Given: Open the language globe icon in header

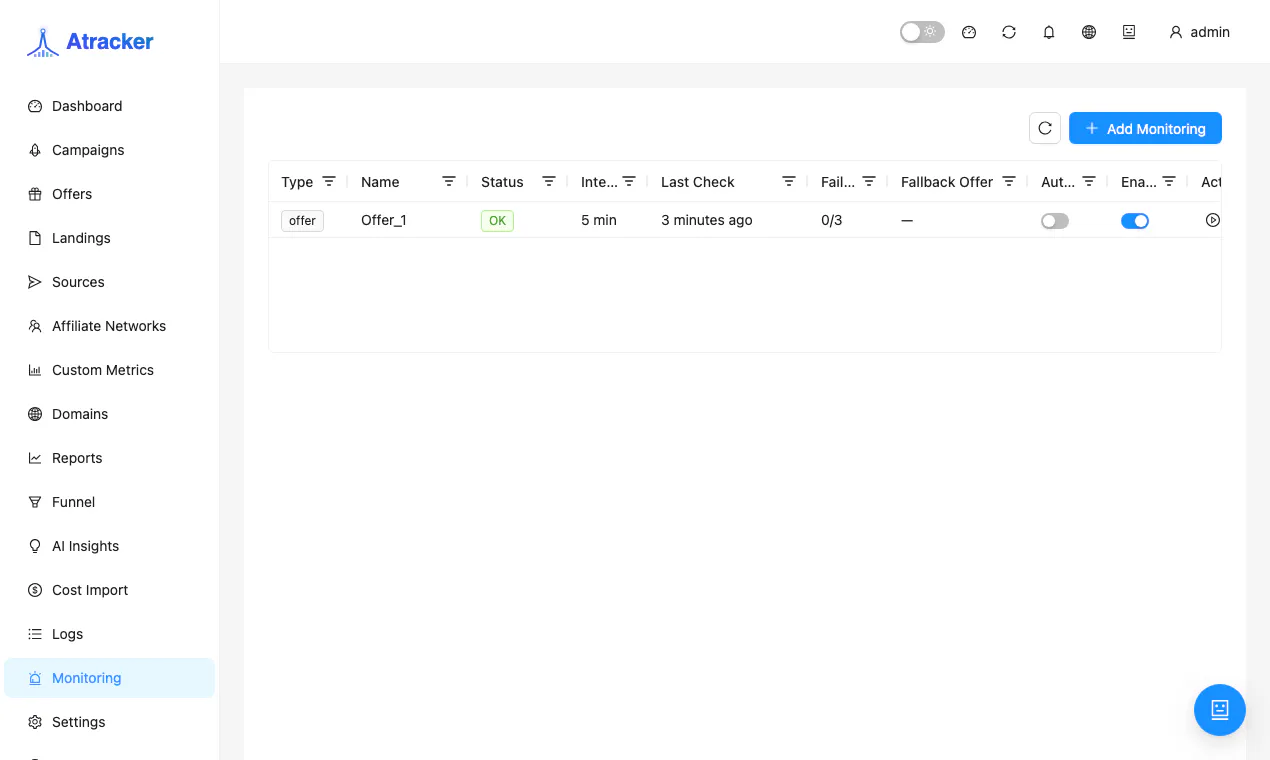Looking at the screenshot, I should [1089, 32].
